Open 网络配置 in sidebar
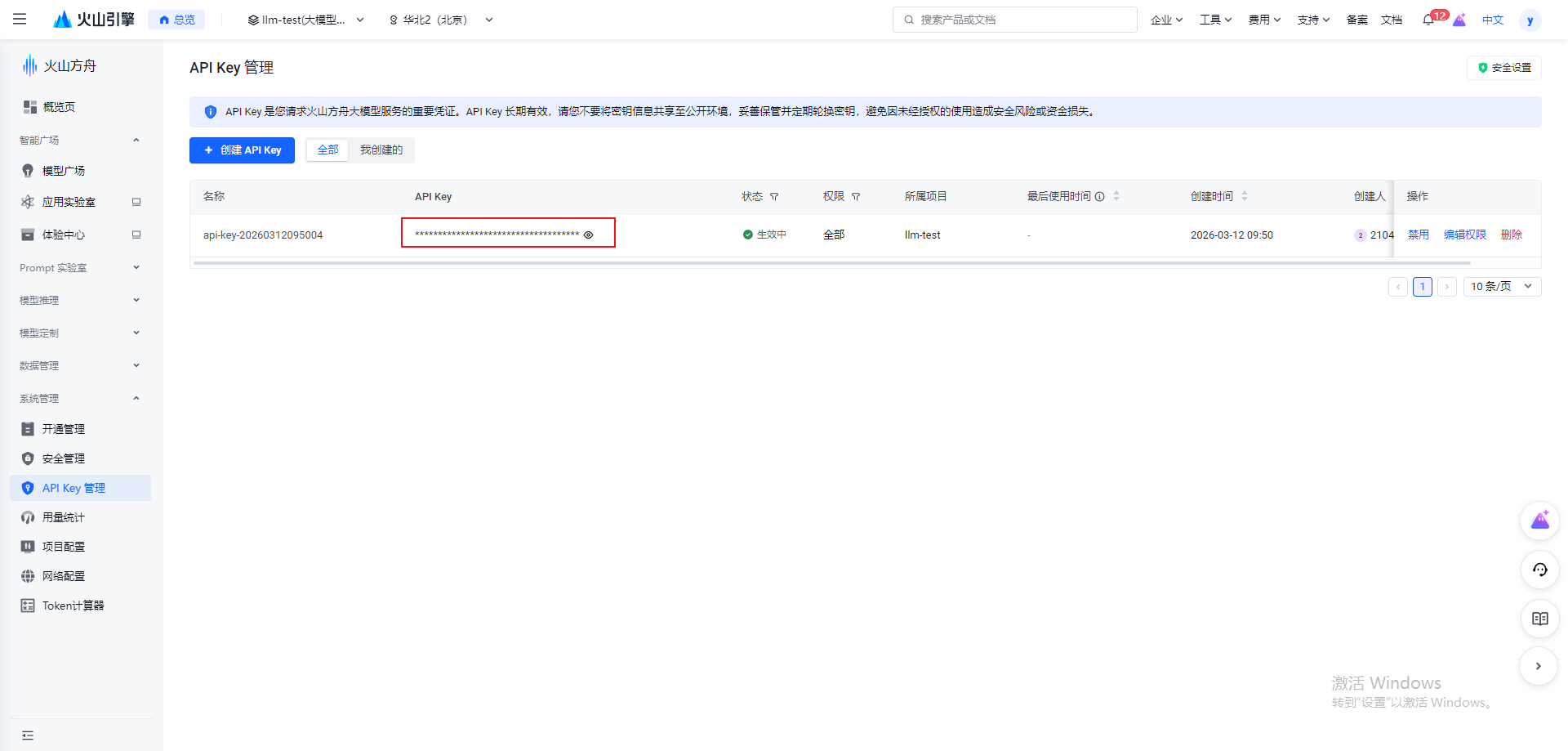 [x=80, y=576]
